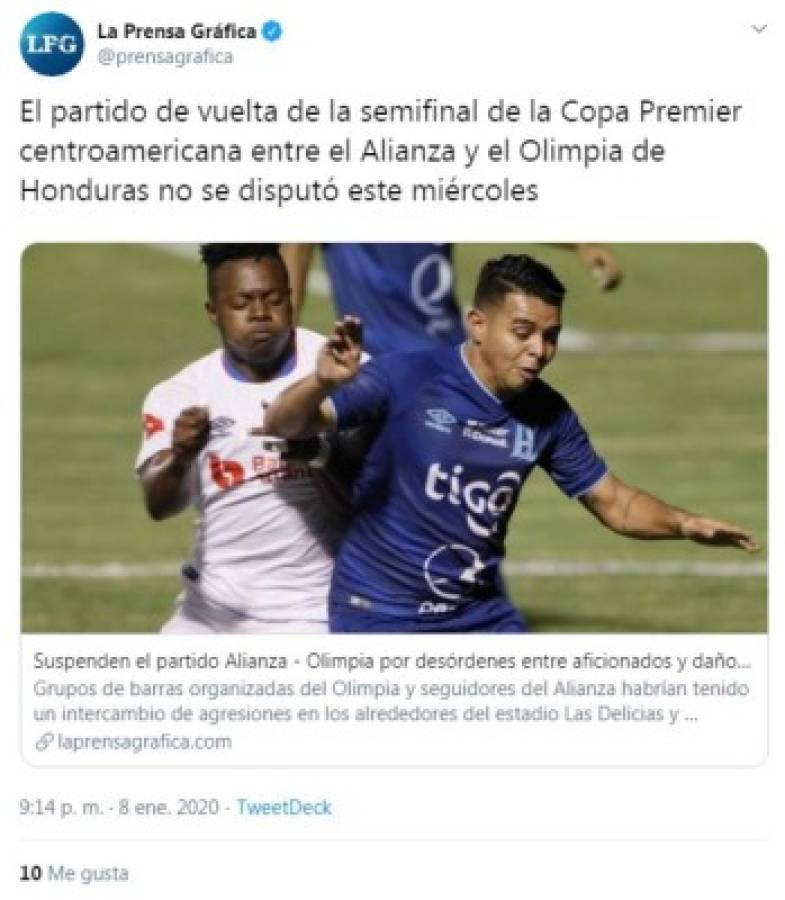
Task: Click the tigo logo on blue jersey
Action: pyautogui.click(x=472, y=496)
